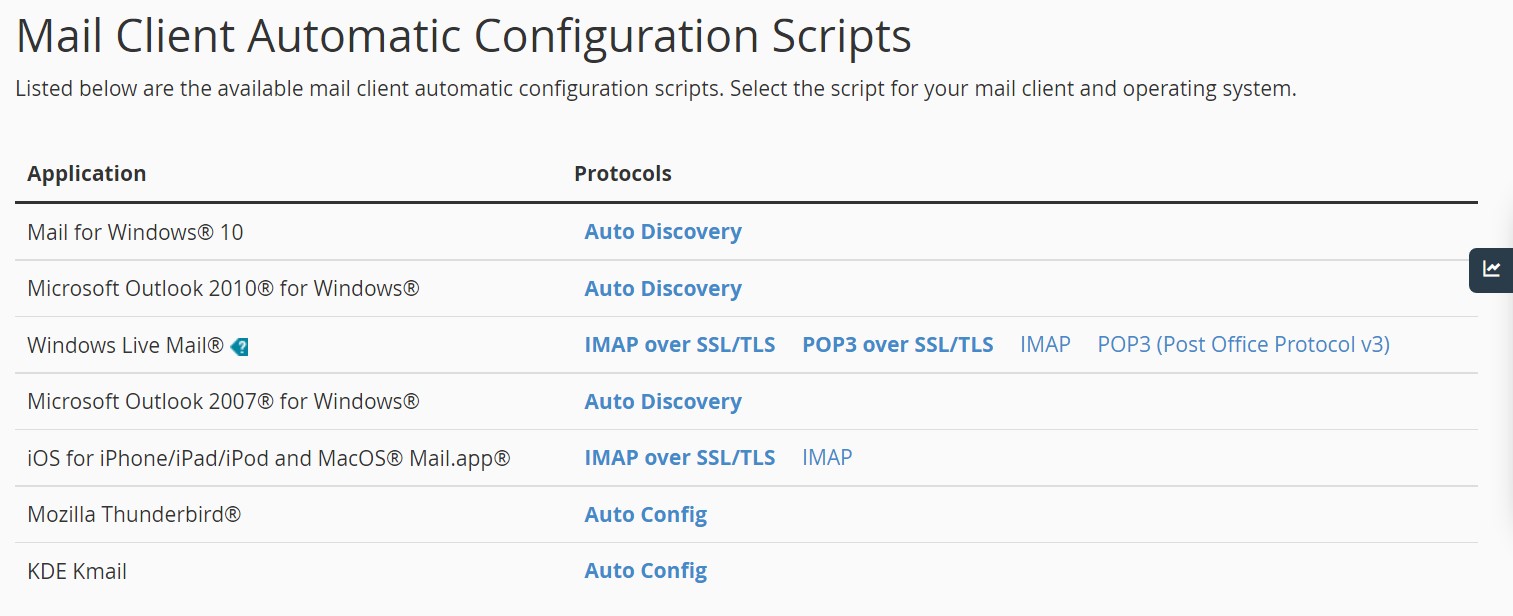Viewport: 1513px width, 616px height.
Task: Open Auto Config for KDE Kmail
Action: tap(646, 572)
